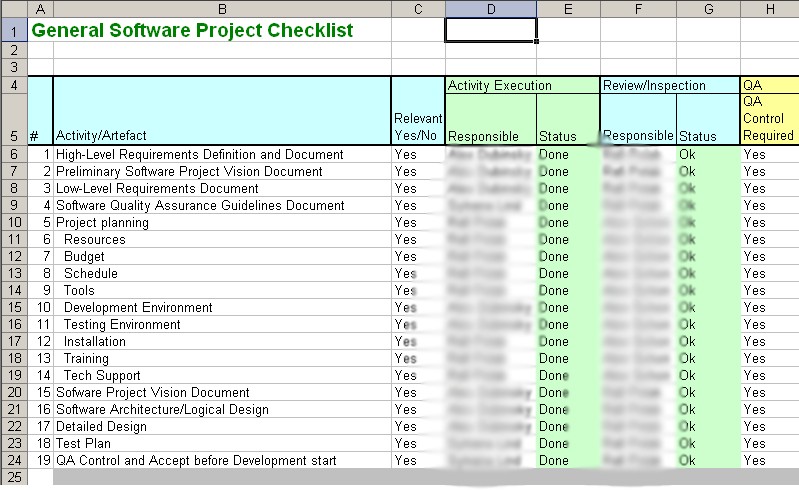Viewport: 799px width, 491px height.
Task: Click the 'Test Plan' cell
Action: click(222, 444)
